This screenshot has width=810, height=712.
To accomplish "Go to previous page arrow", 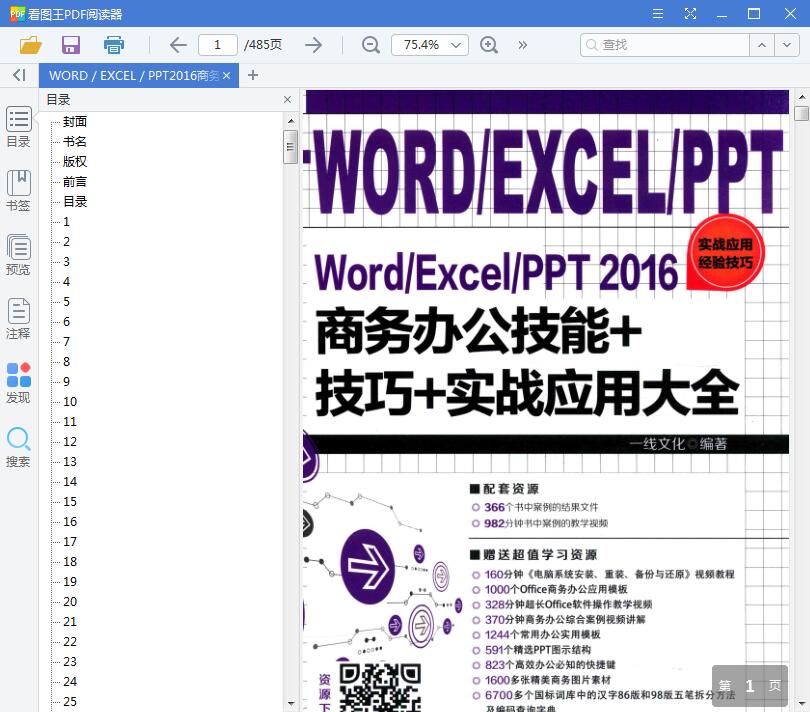I will (x=178, y=45).
